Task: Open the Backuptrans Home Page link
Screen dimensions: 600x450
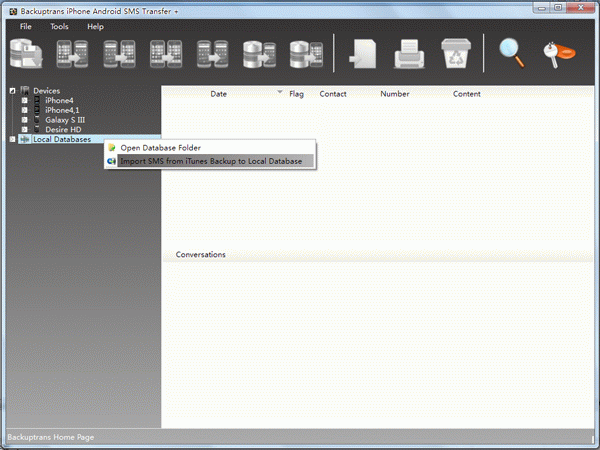Action: click(x=51, y=437)
